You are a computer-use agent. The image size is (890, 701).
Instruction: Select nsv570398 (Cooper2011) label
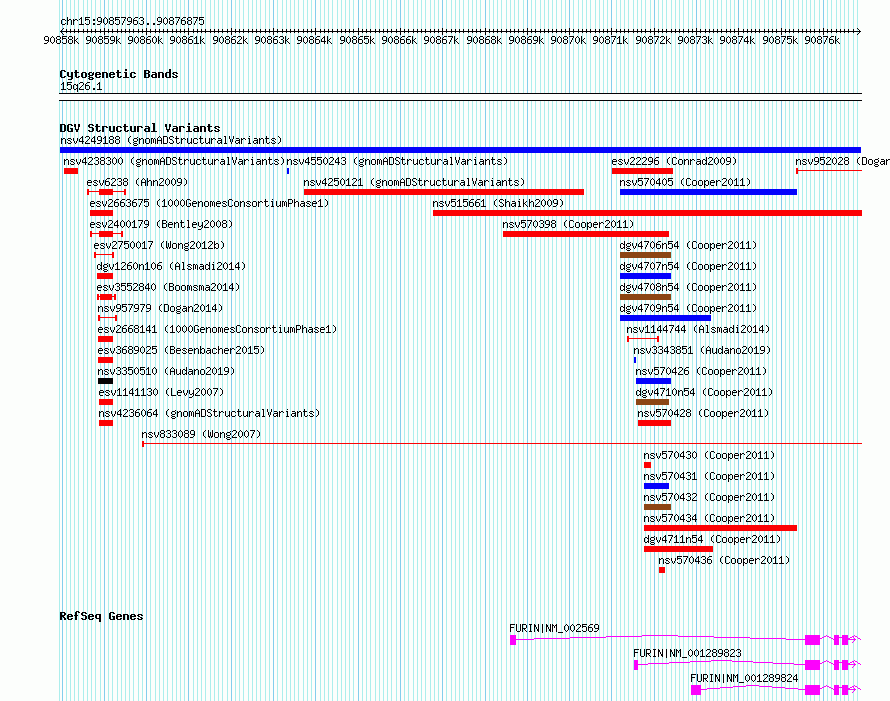click(568, 224)
